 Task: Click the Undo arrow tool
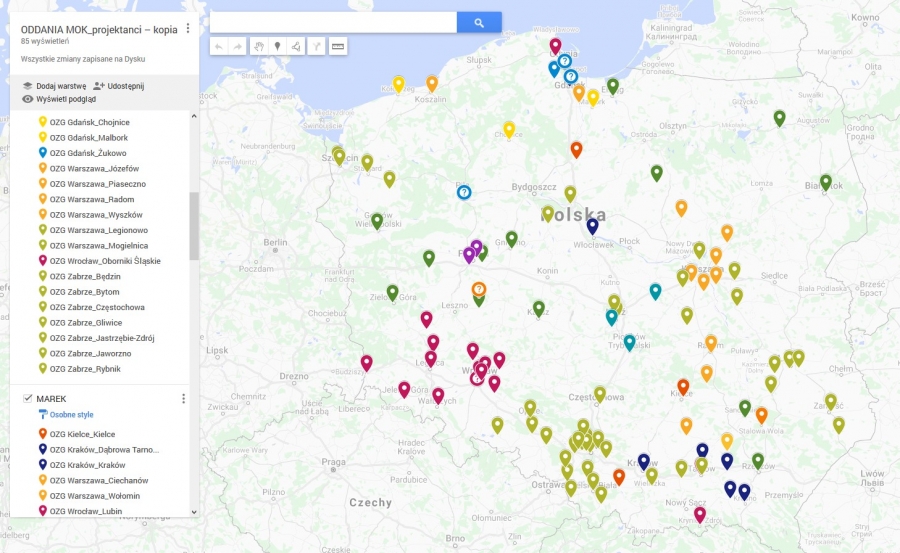coord(219,47)
